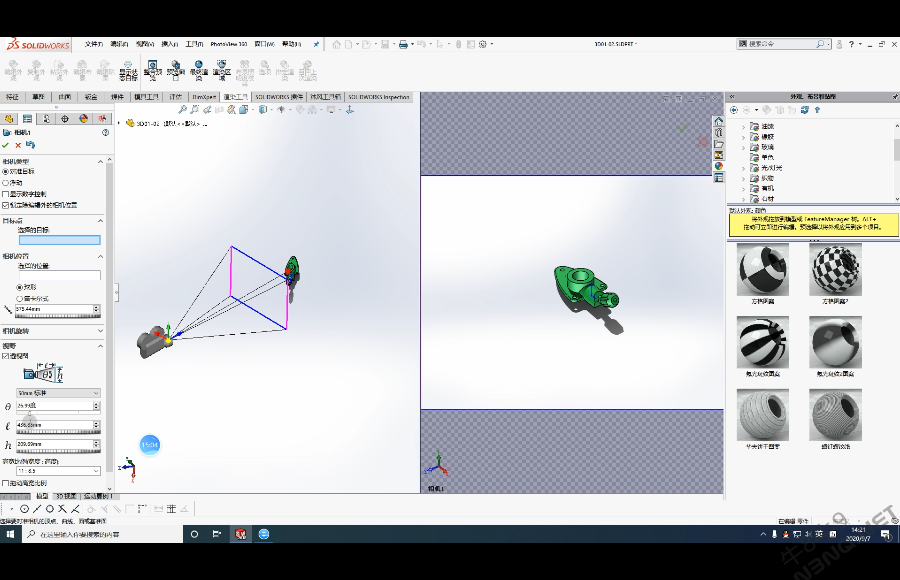
Task: Open DimXpertManager crosshair tab icon
Action: coord(65,119)
